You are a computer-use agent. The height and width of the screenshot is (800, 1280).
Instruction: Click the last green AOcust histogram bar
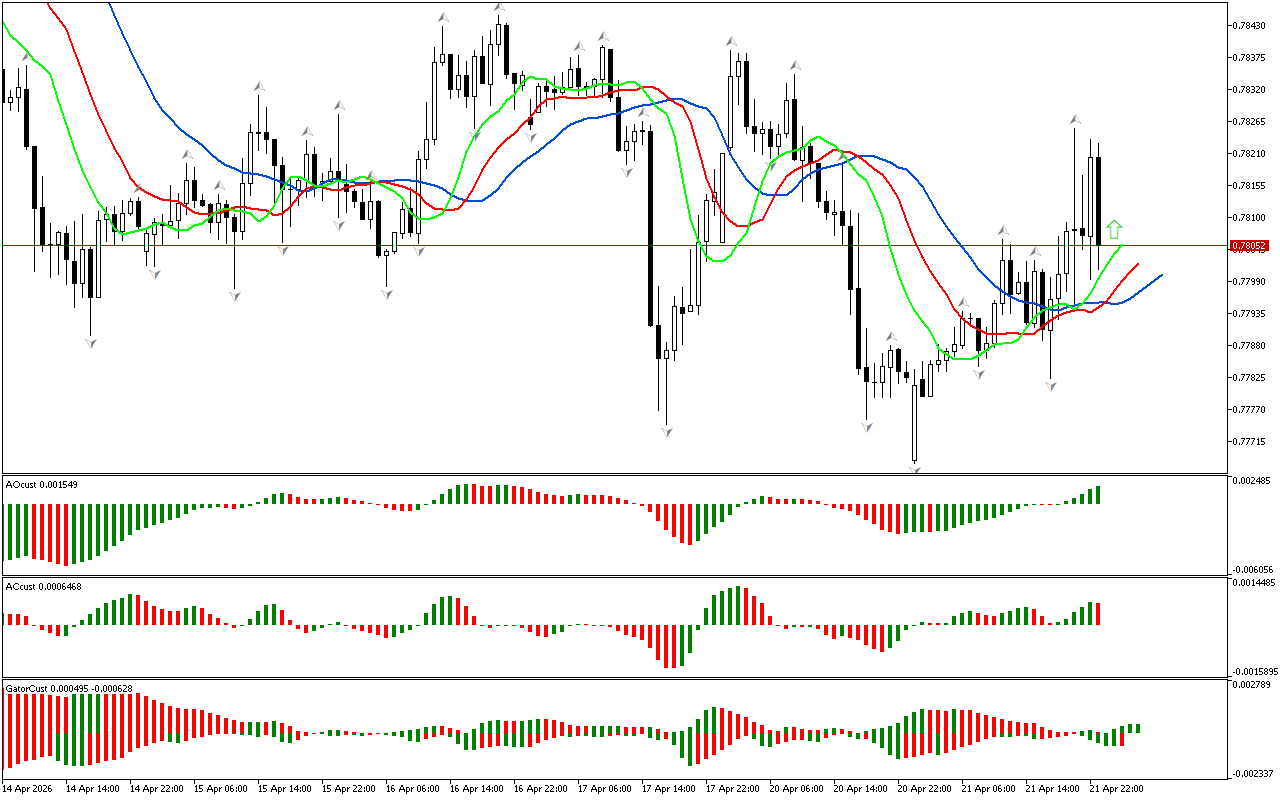tap(1098, 494)
